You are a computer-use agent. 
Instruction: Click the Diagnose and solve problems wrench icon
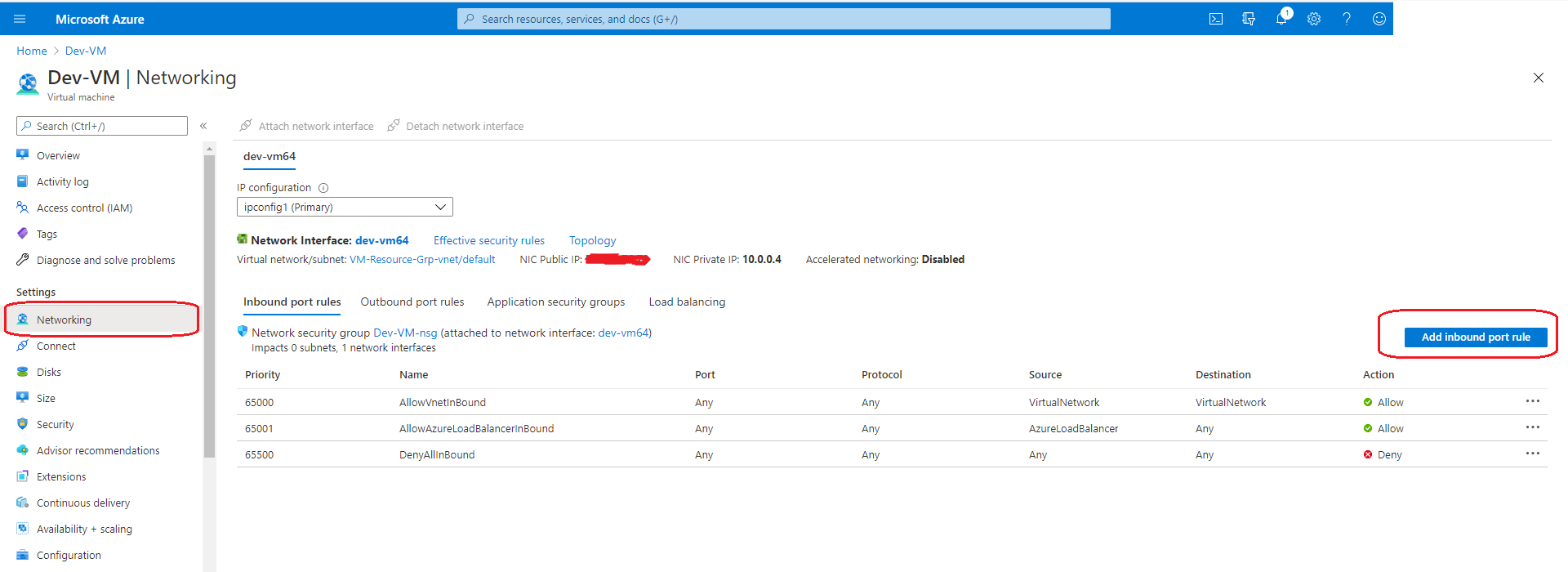click(23, 260)
